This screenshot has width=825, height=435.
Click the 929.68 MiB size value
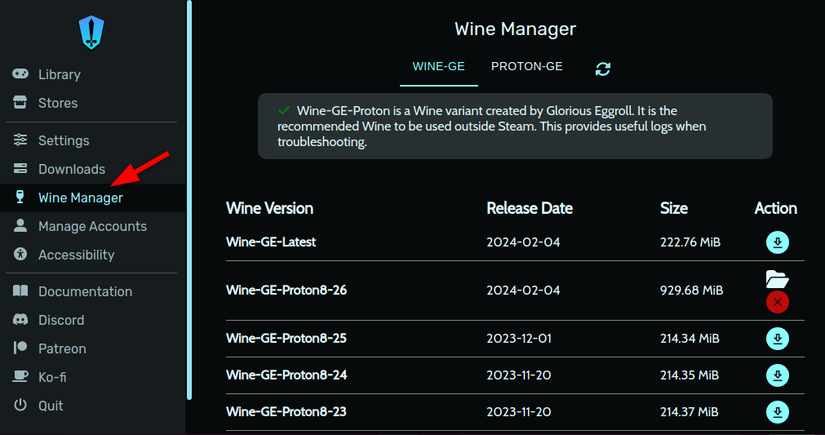point(691,290)
